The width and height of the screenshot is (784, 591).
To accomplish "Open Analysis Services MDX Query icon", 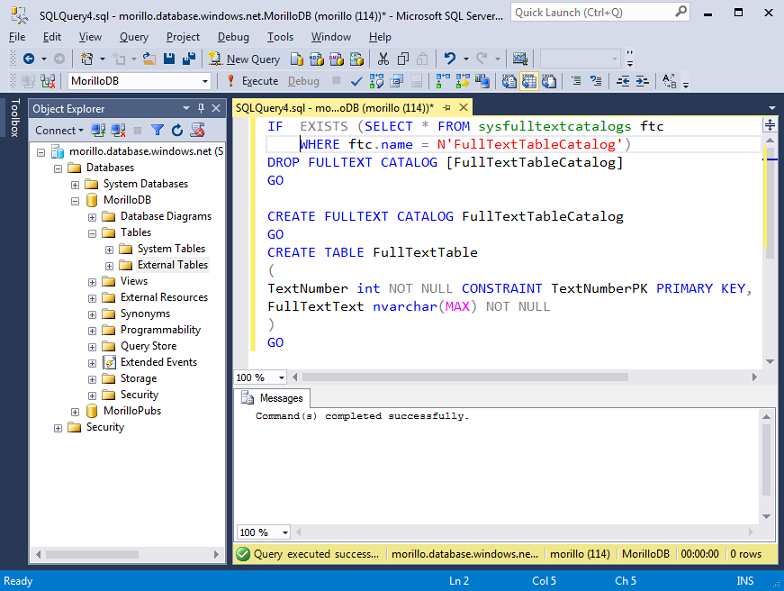I will [316, 59].
